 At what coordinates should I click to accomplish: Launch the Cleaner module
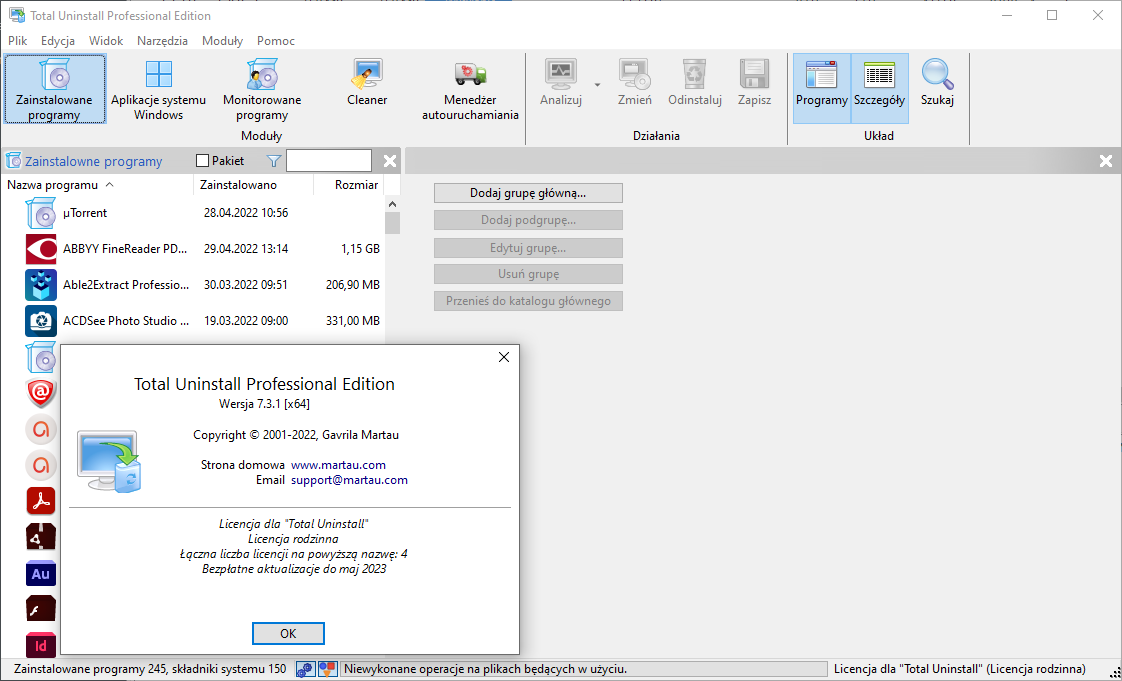(367, 82)
